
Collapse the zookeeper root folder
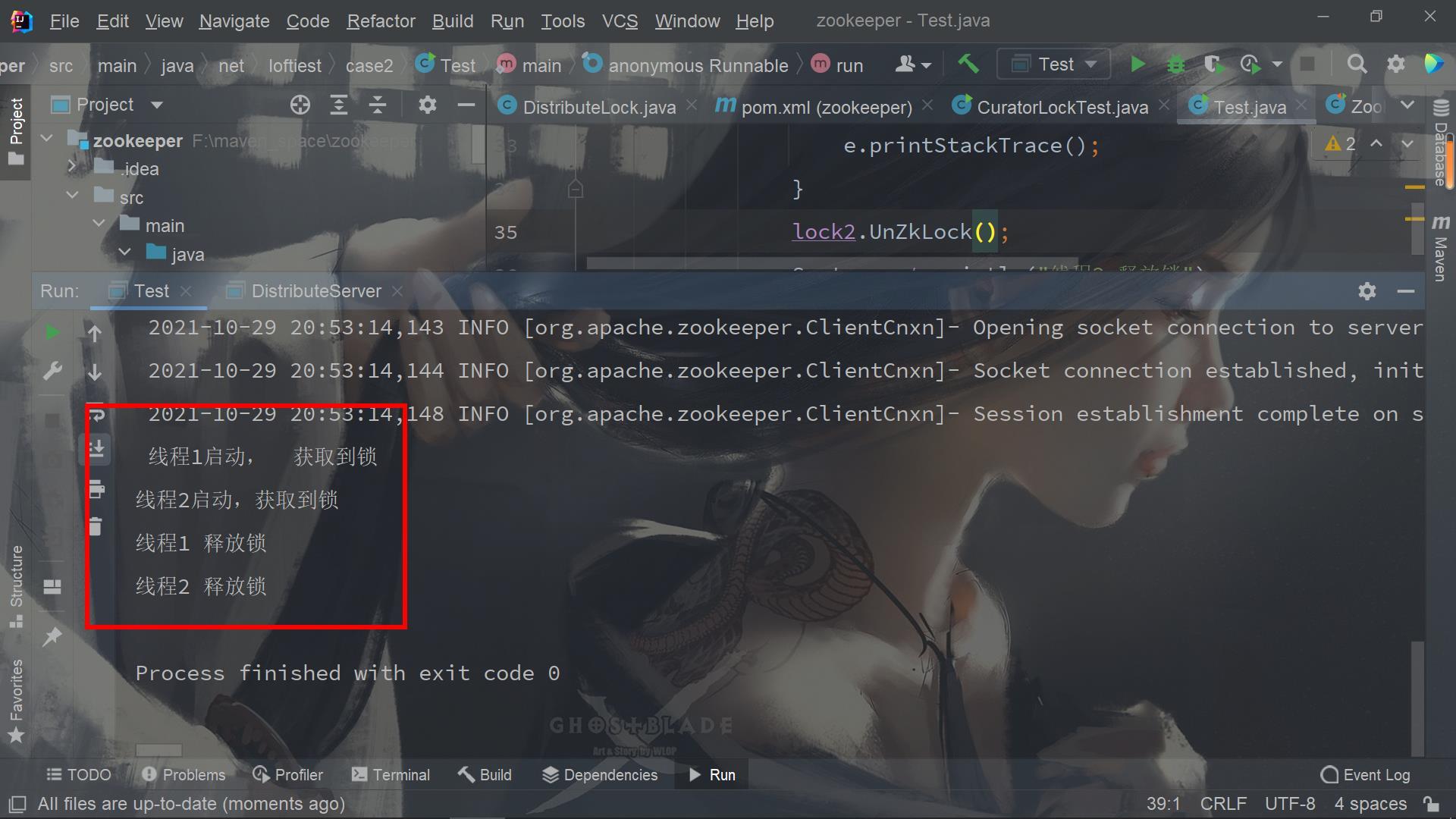tap(46, 140)
